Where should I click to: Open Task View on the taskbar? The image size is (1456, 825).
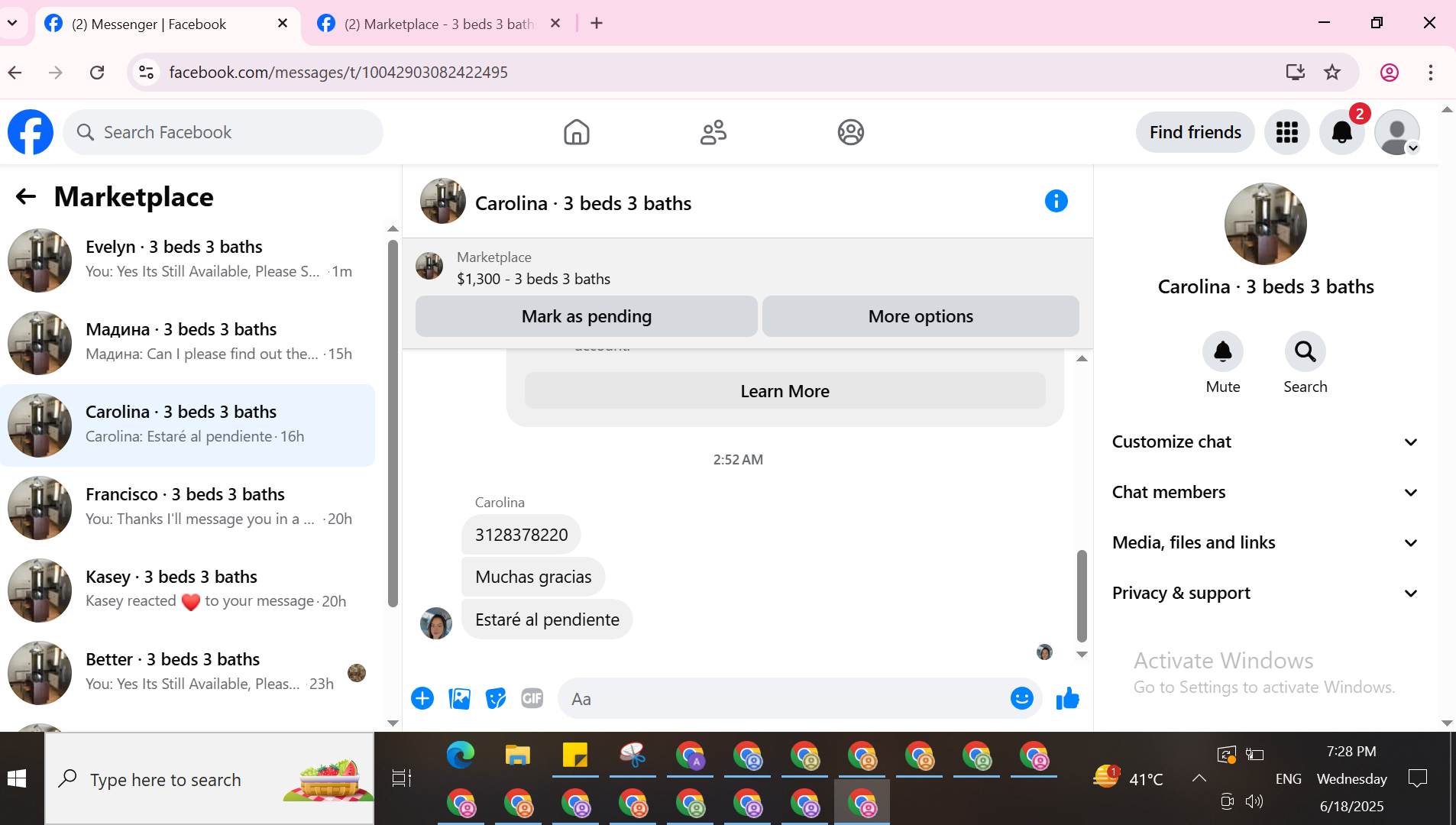pyautogui.click(x=402, y=778)
